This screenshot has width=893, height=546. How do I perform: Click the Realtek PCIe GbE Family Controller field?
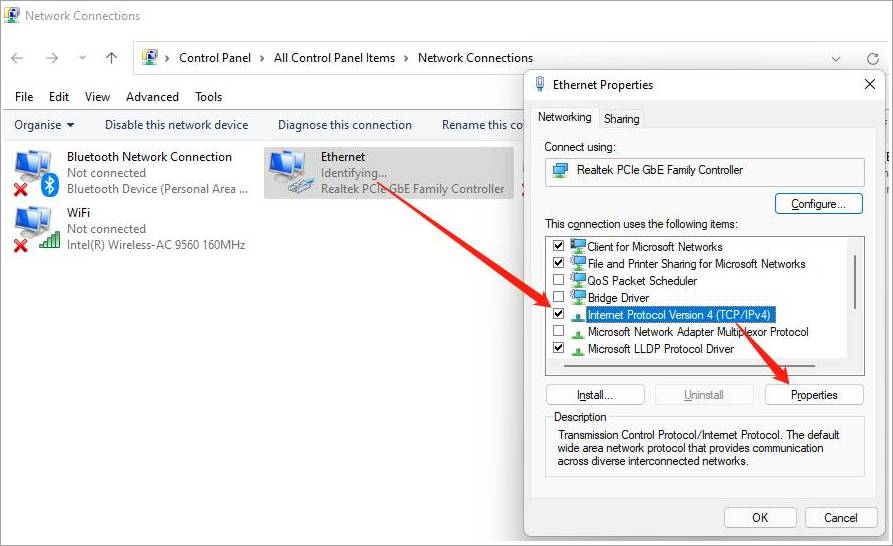pyautogui.click(x=704, y=172)
